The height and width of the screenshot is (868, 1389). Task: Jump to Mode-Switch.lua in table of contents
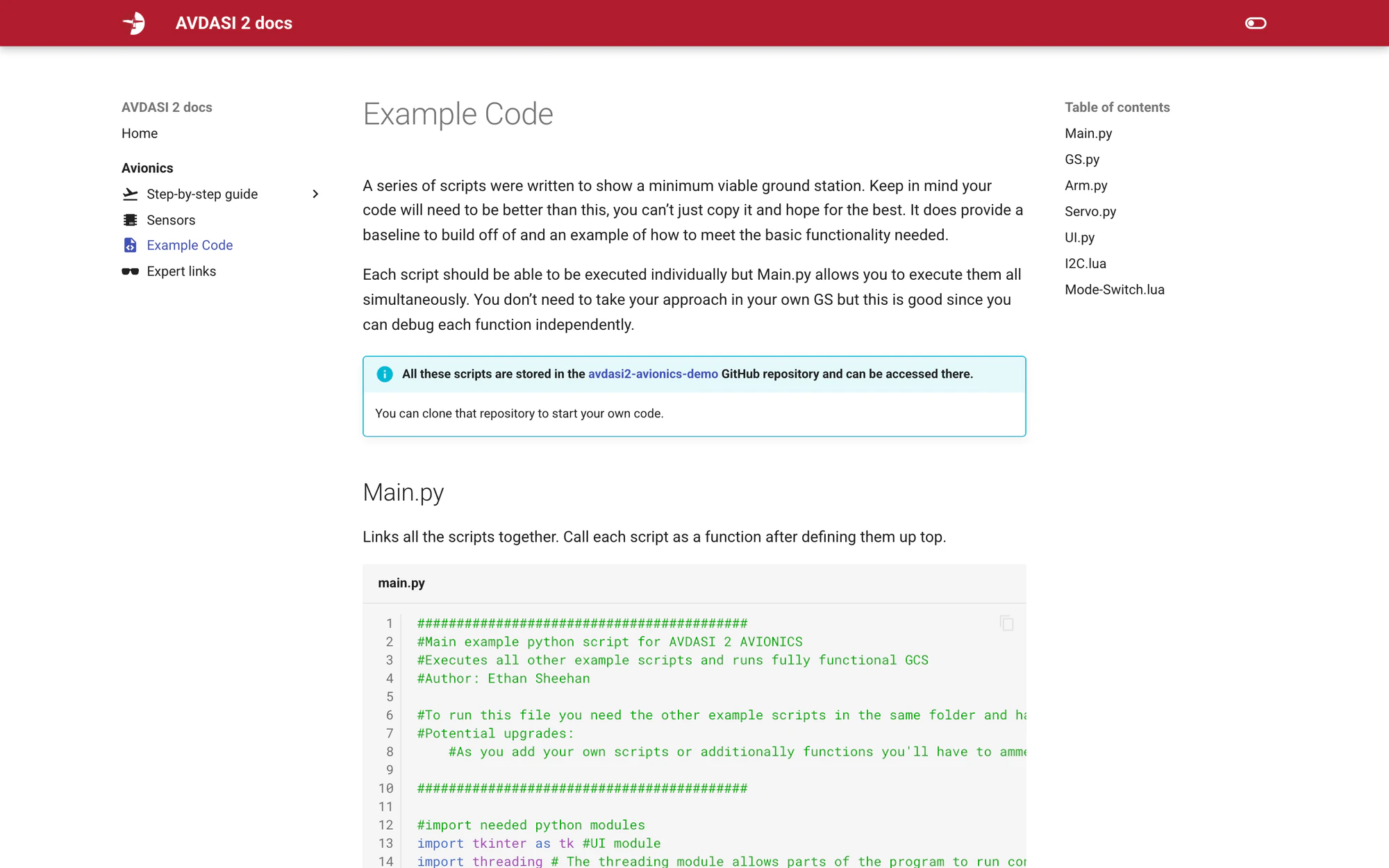1115,290
